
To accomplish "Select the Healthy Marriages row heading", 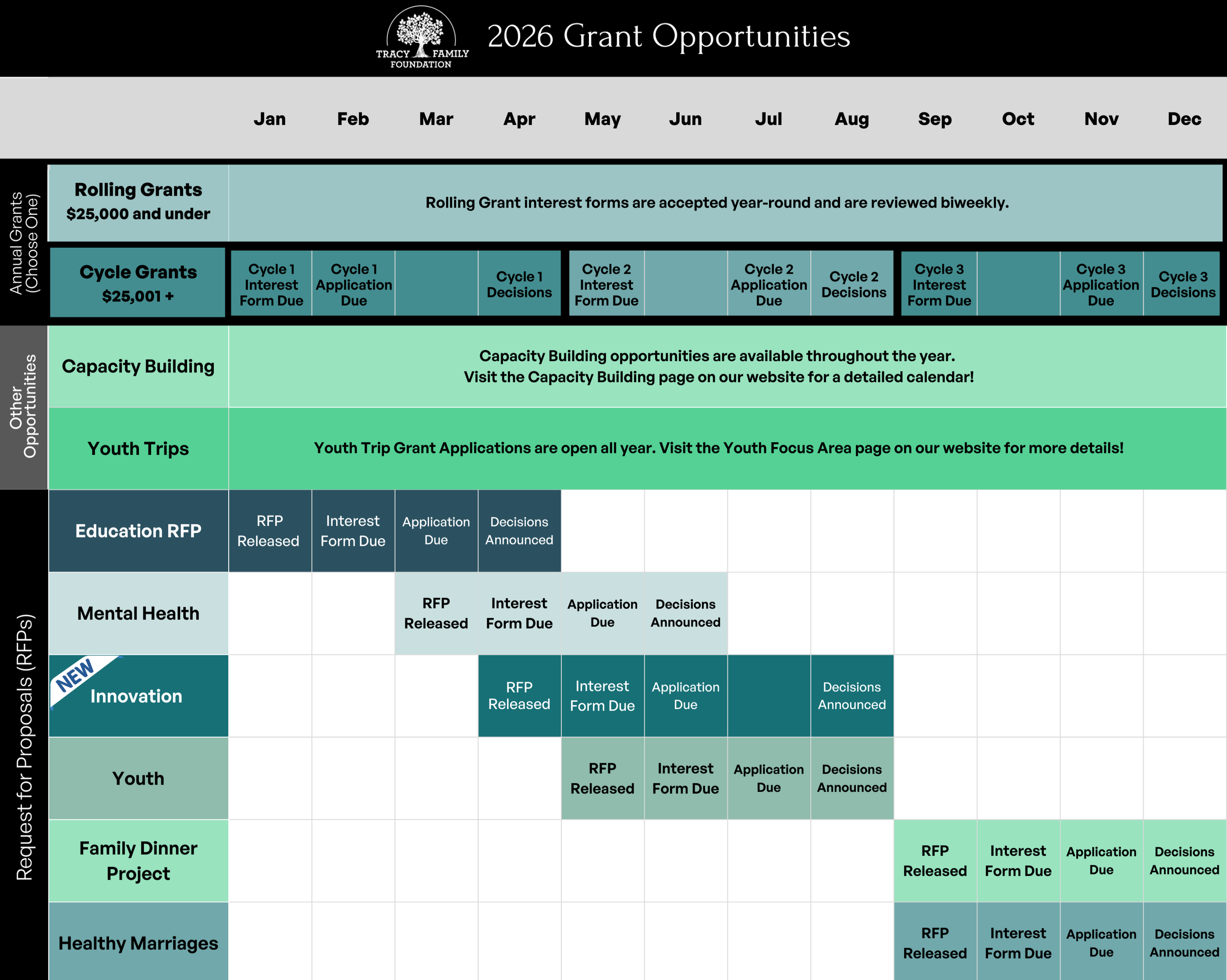I will click(x=138, y=942).
